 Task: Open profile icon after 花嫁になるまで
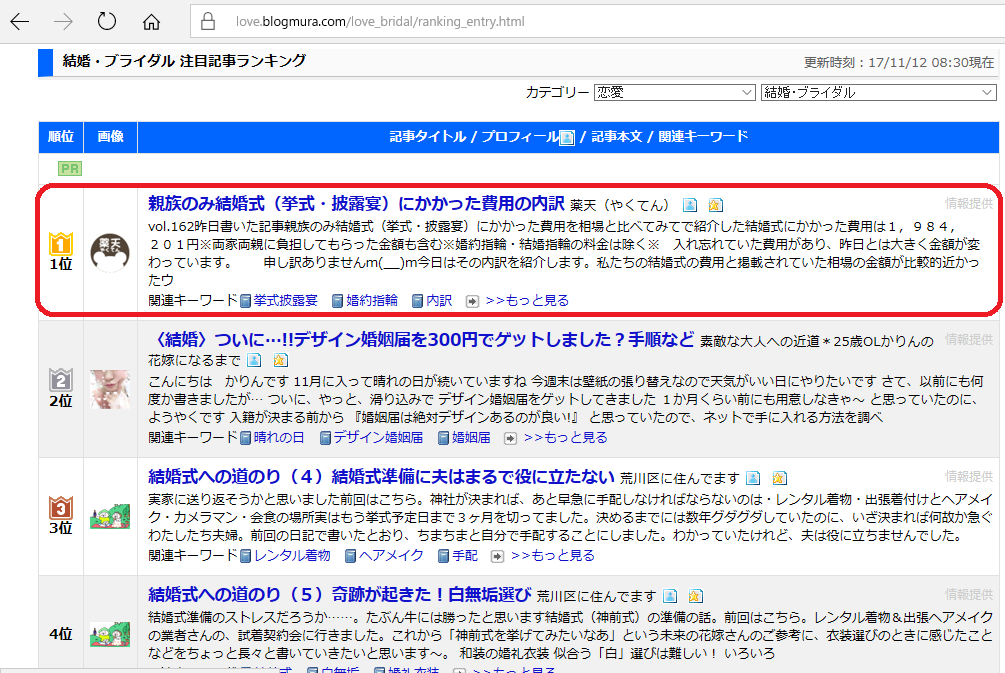click(254, 360)
